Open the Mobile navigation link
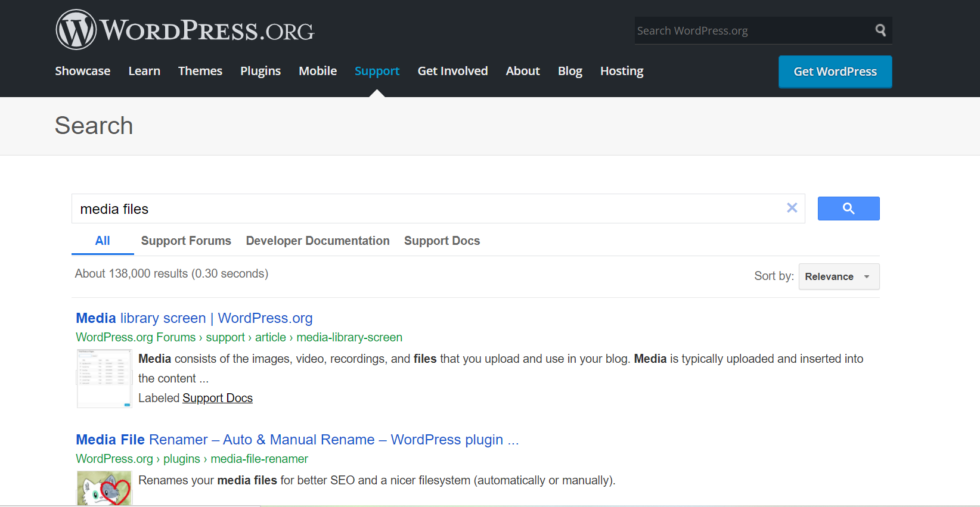Screen dimensions: 980x507 click(318, 71)
